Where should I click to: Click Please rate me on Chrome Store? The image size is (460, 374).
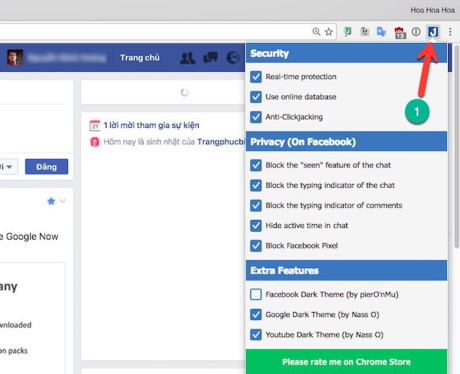(x=346, y=362)
